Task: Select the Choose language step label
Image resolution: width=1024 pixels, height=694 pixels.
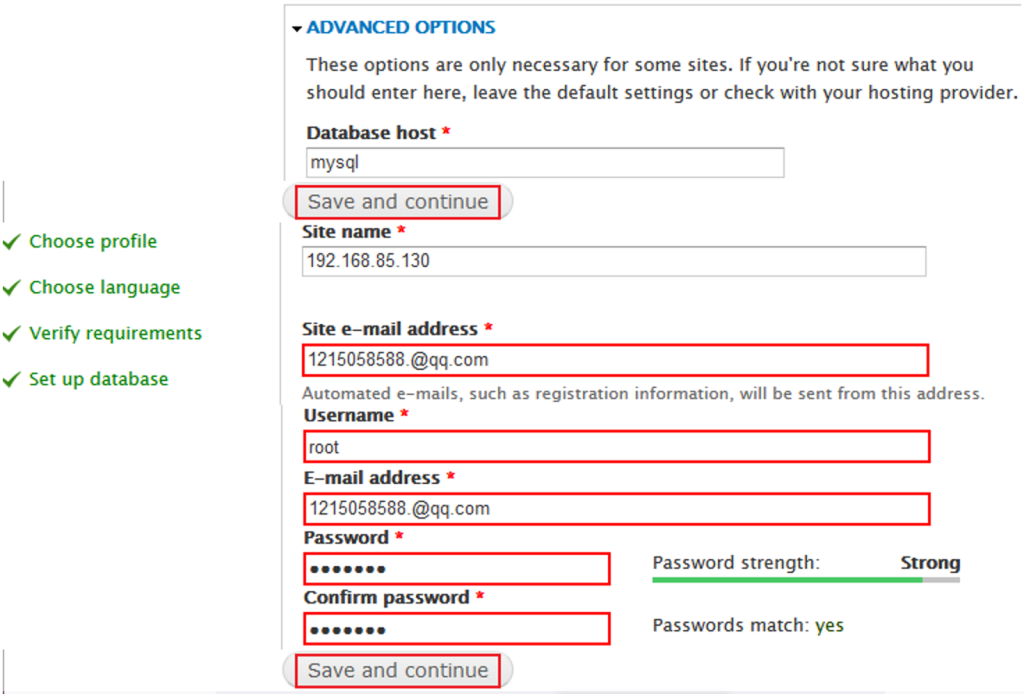Action: click(104, 287)
